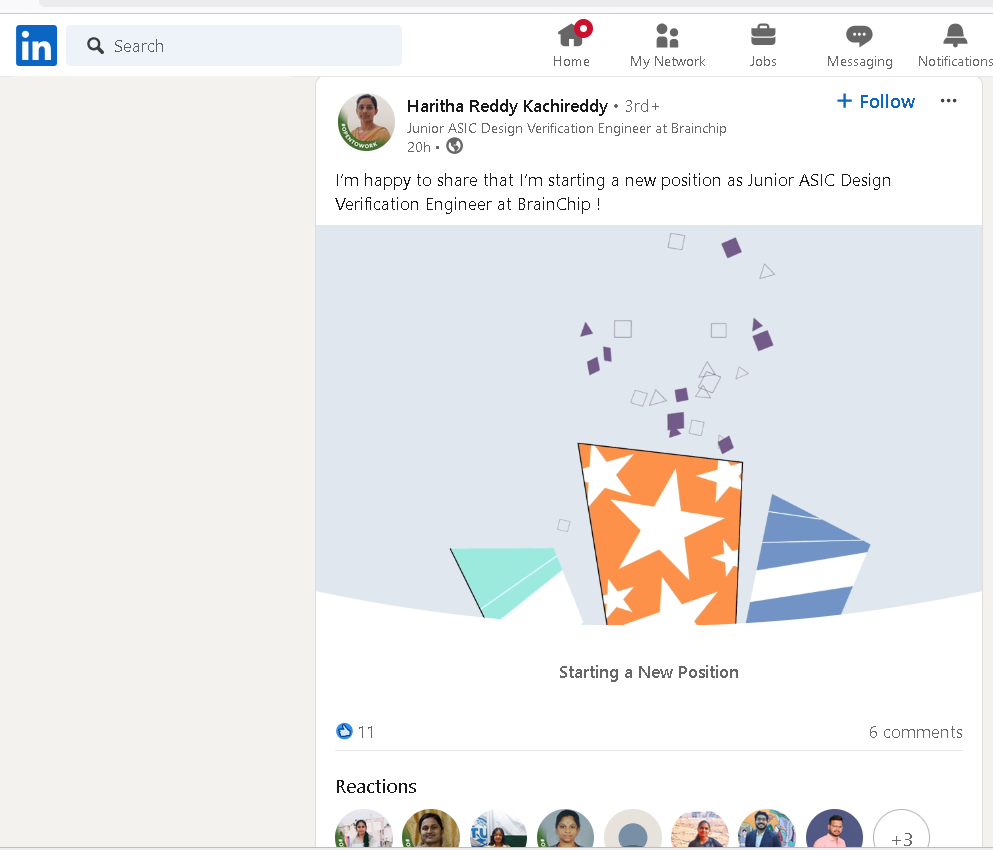Image resolution: width=993 pixels, height=850 pixels.
Task: Open the 6 comments link
Action: click(916, 732)
